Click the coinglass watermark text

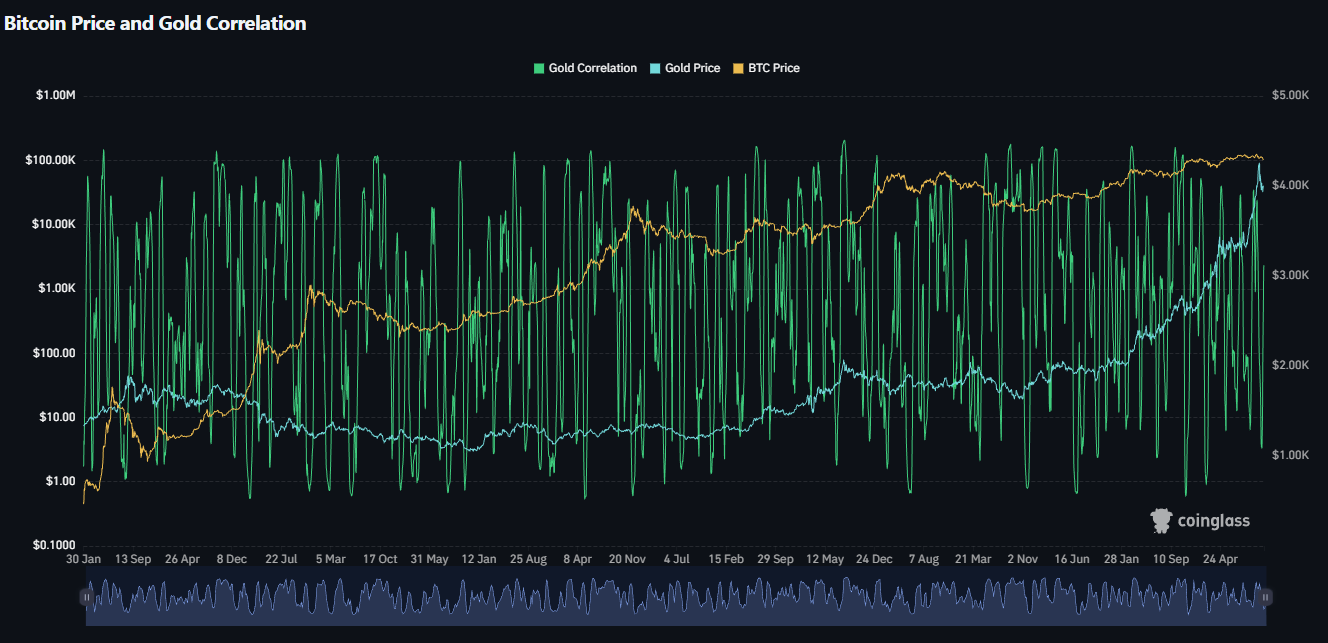(1213, 521)
